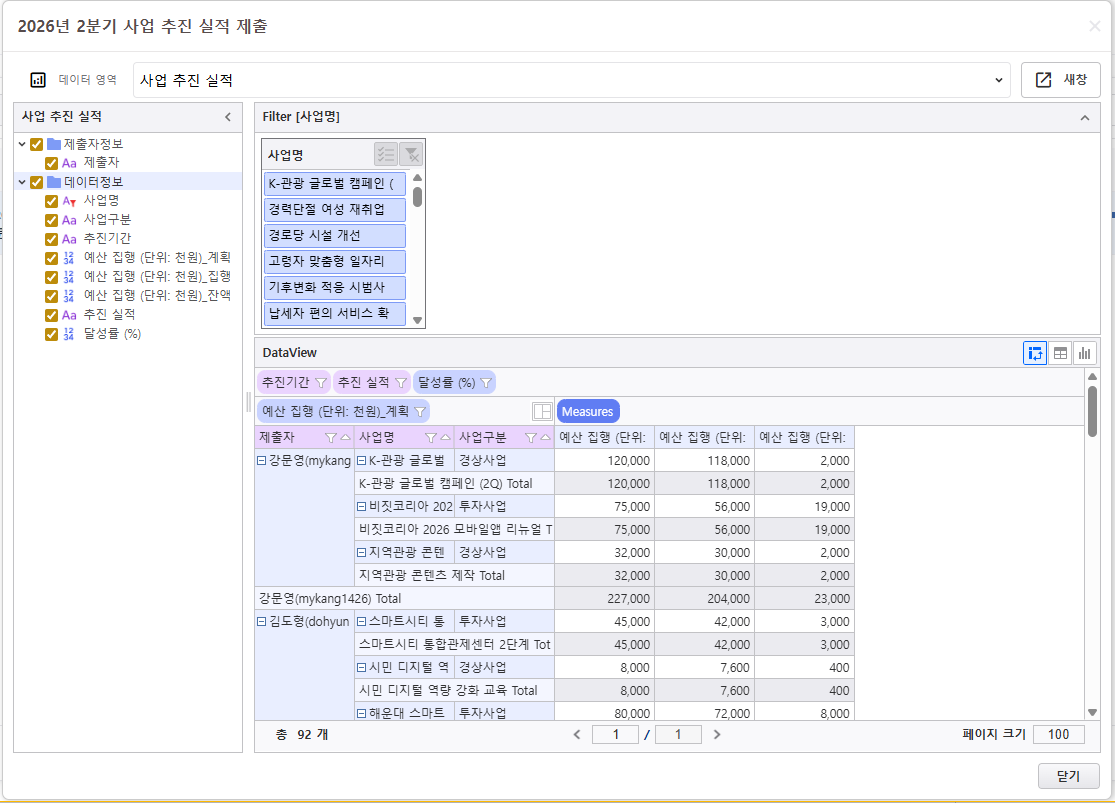Go to next page arrow

coord(717,735)
